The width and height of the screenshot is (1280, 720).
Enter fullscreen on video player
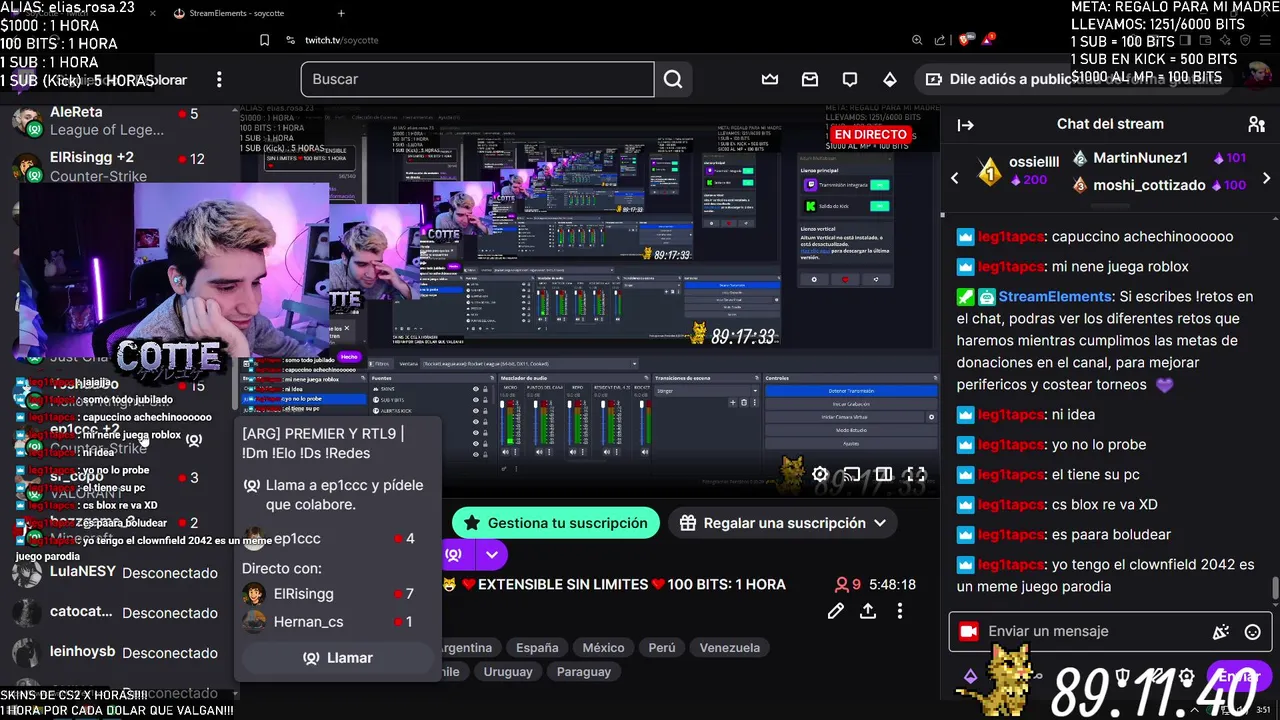[913, 474]
